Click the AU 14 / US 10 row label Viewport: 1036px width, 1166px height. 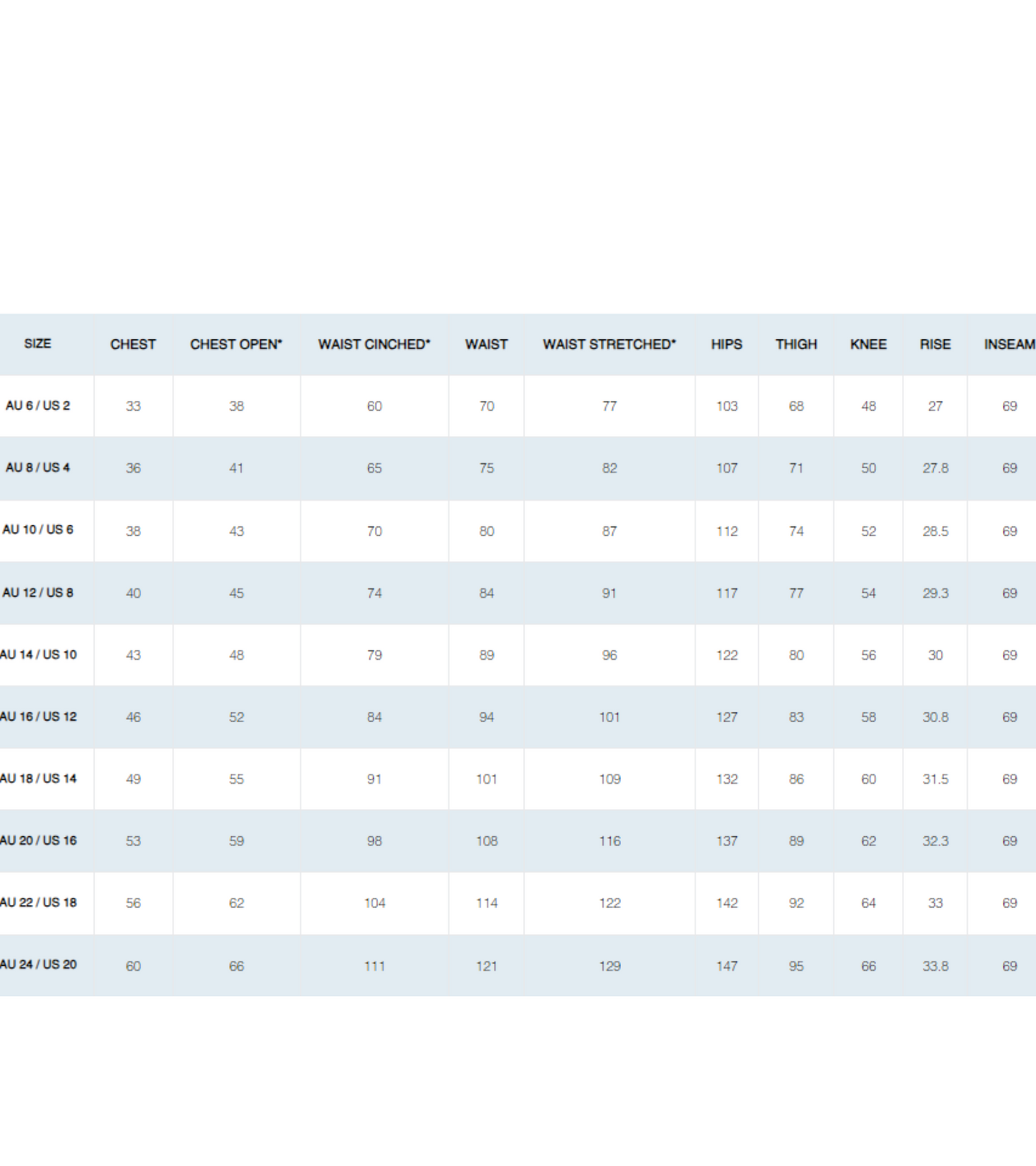pyautogui.click(x=38, y=654)
